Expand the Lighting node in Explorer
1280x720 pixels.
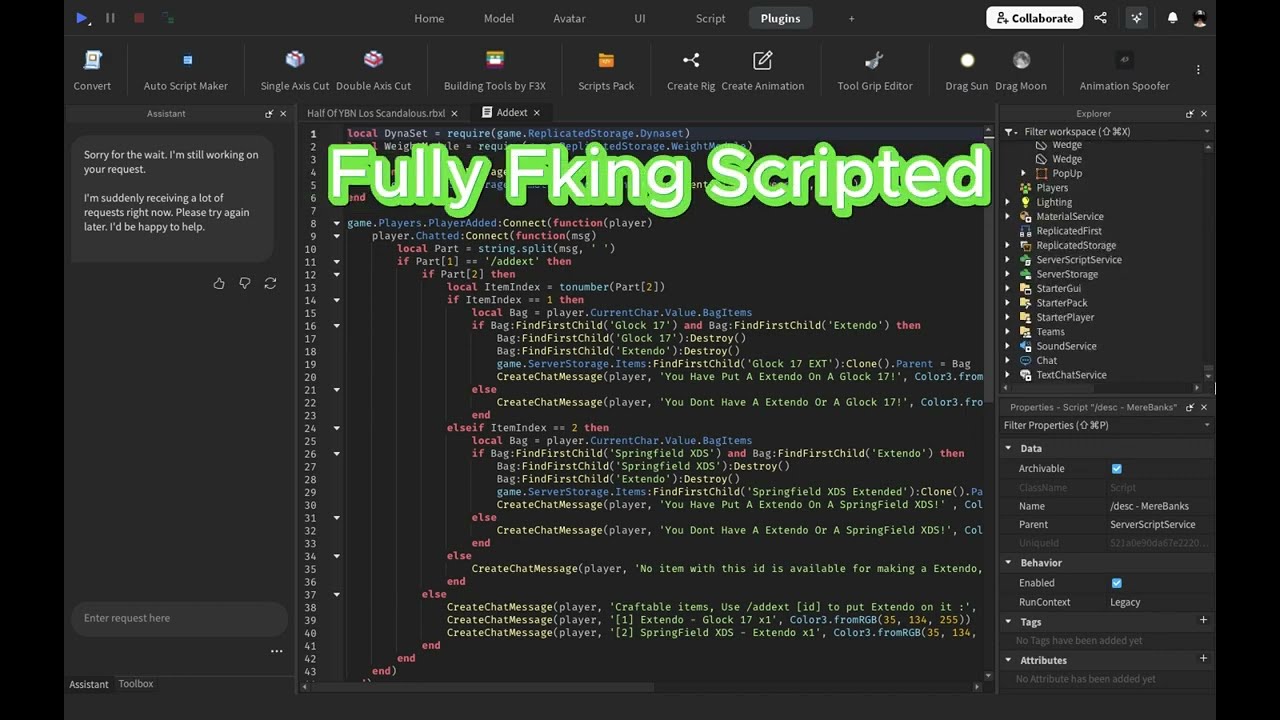[1008, 202]
